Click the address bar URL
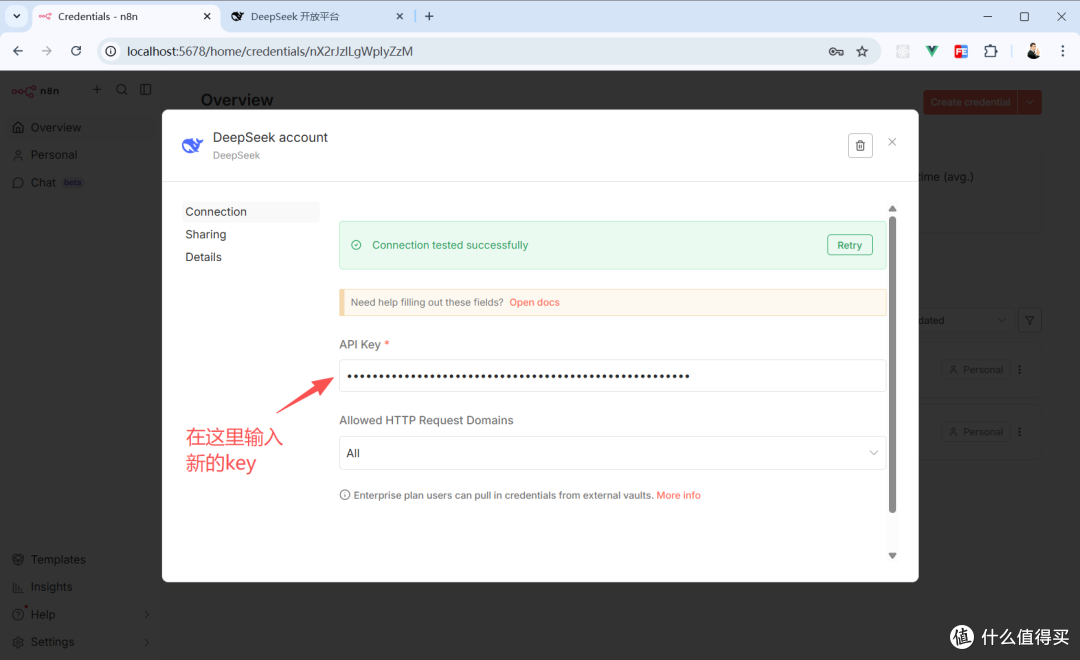This screenshot has width=1080, height=660. [x=269, y=52]
